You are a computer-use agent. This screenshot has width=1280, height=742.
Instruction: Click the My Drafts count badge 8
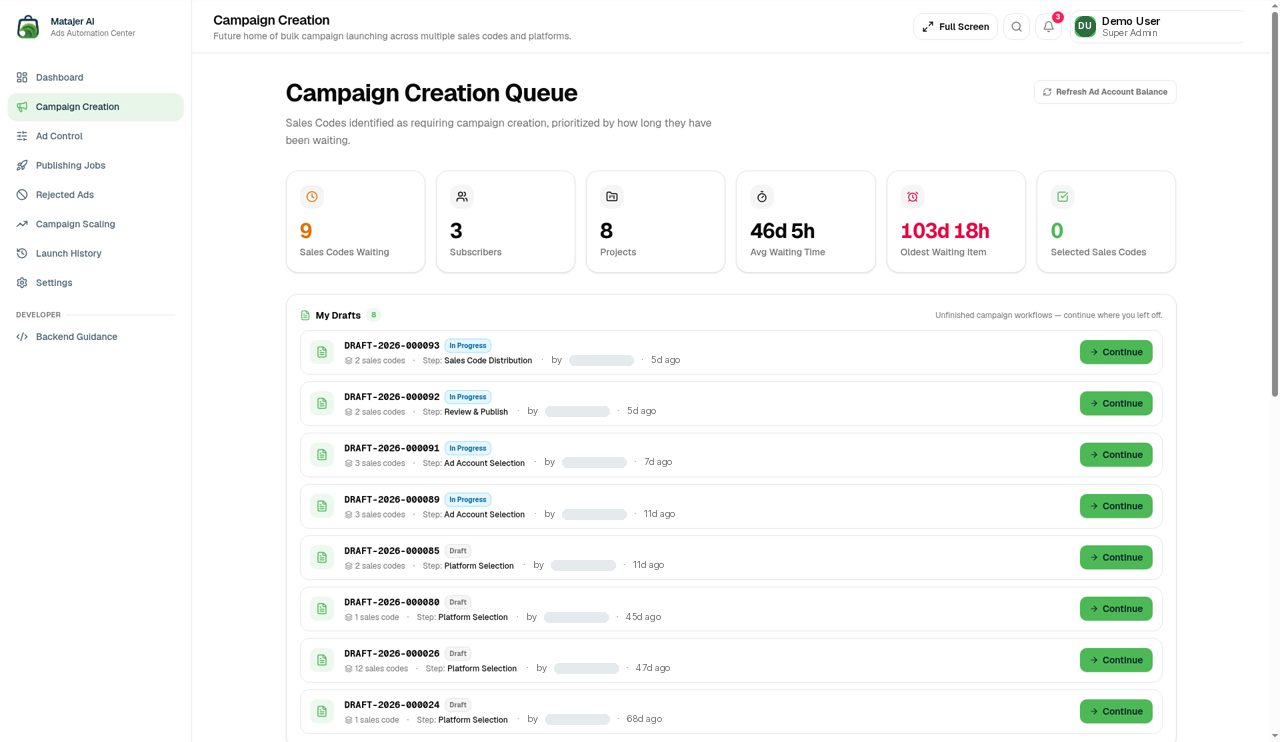(374, 315)
